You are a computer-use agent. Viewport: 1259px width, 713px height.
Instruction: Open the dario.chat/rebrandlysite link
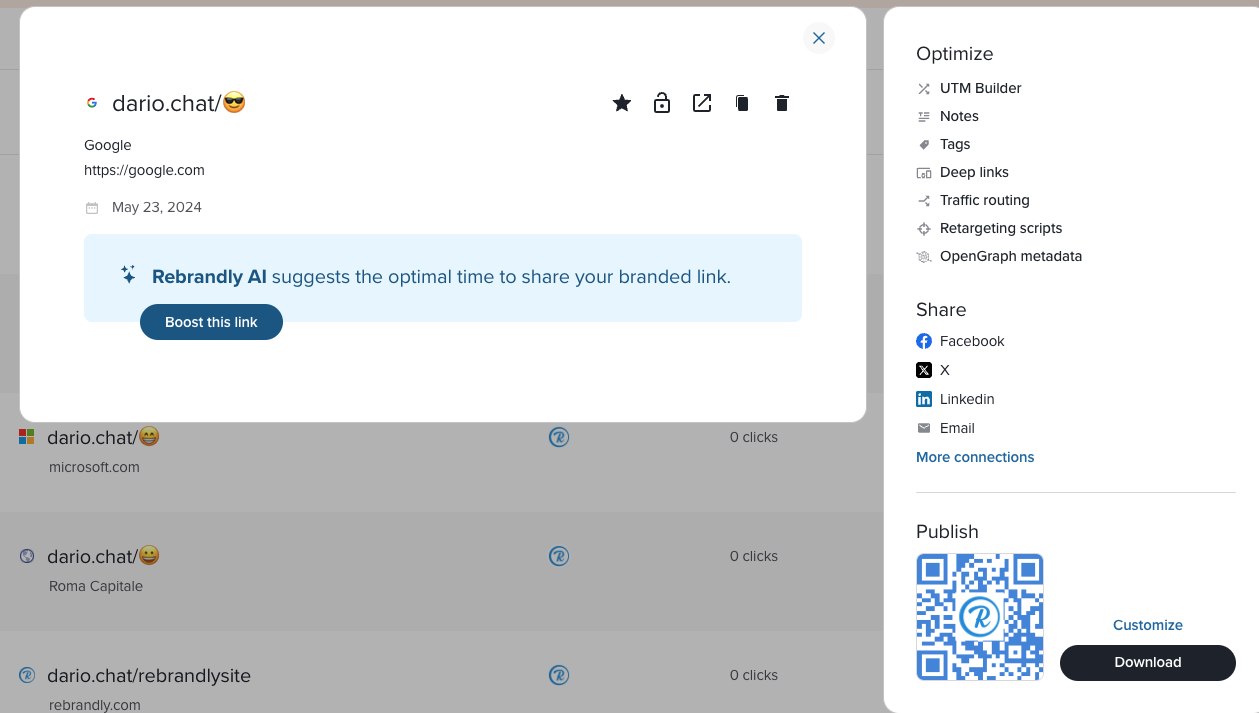tap(149, 676)
